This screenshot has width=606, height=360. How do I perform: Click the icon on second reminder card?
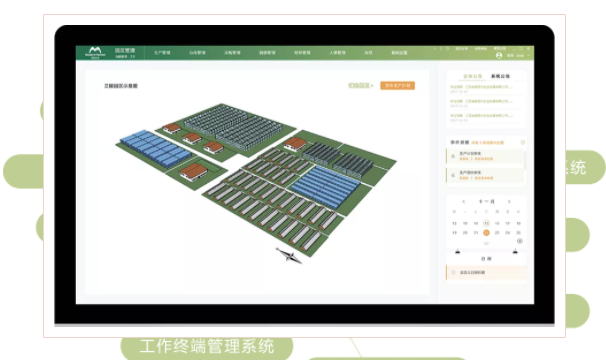pos(453,176)
